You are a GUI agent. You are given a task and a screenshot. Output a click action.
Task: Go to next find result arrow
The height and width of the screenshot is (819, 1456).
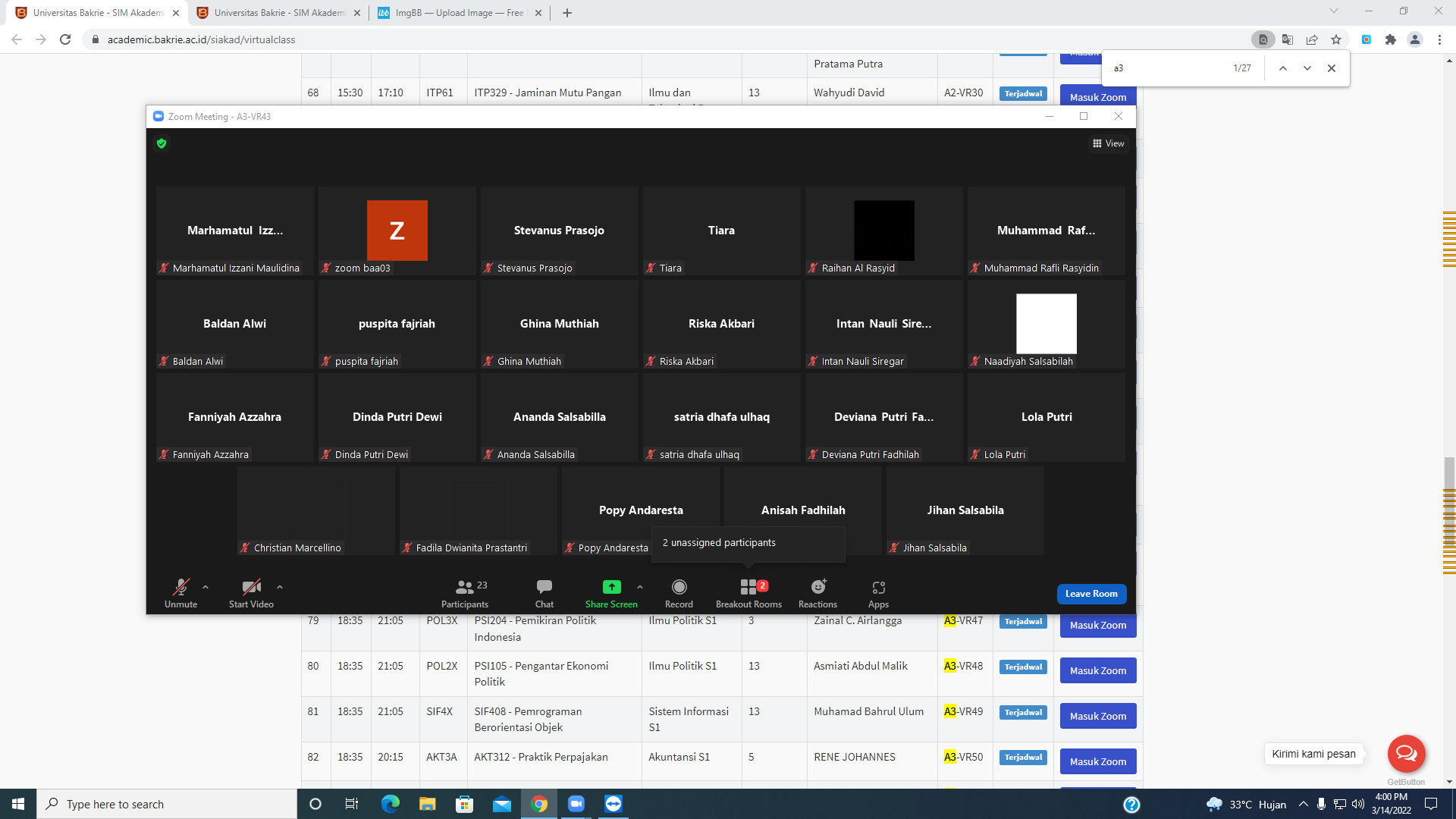[1307, 68]
